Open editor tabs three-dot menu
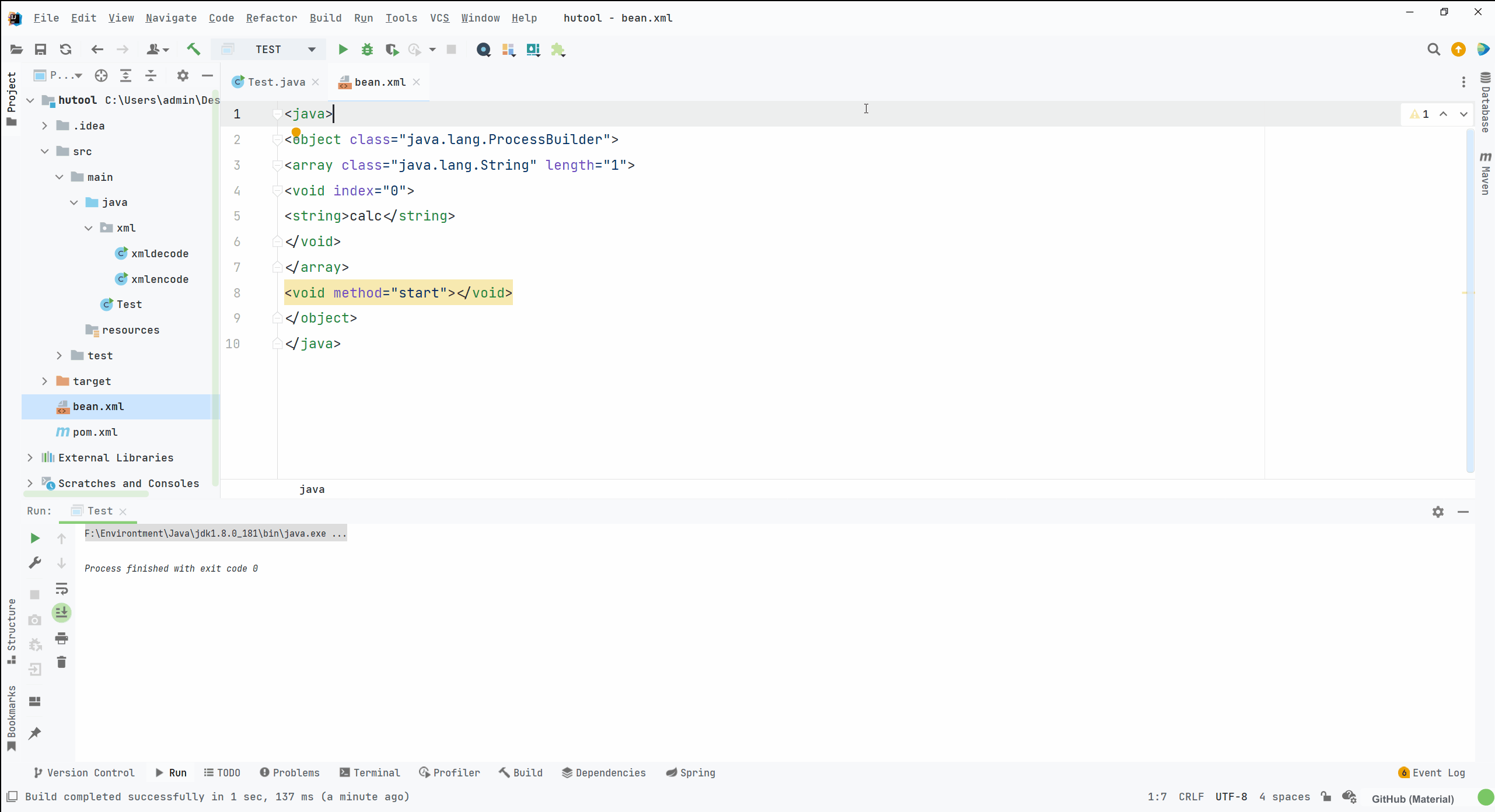The image size is (1495, 812). (x=1463, y=82)
